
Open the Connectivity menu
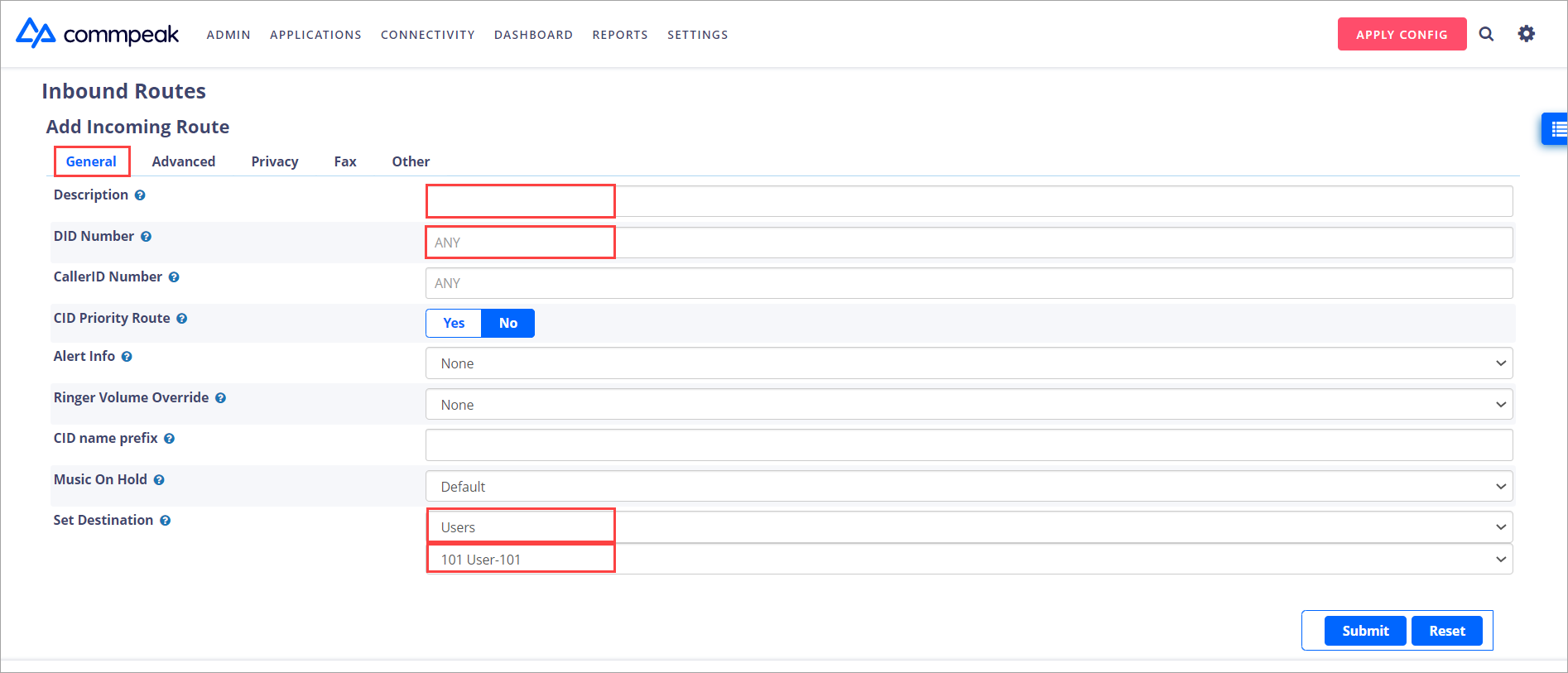tap(428, 35)
